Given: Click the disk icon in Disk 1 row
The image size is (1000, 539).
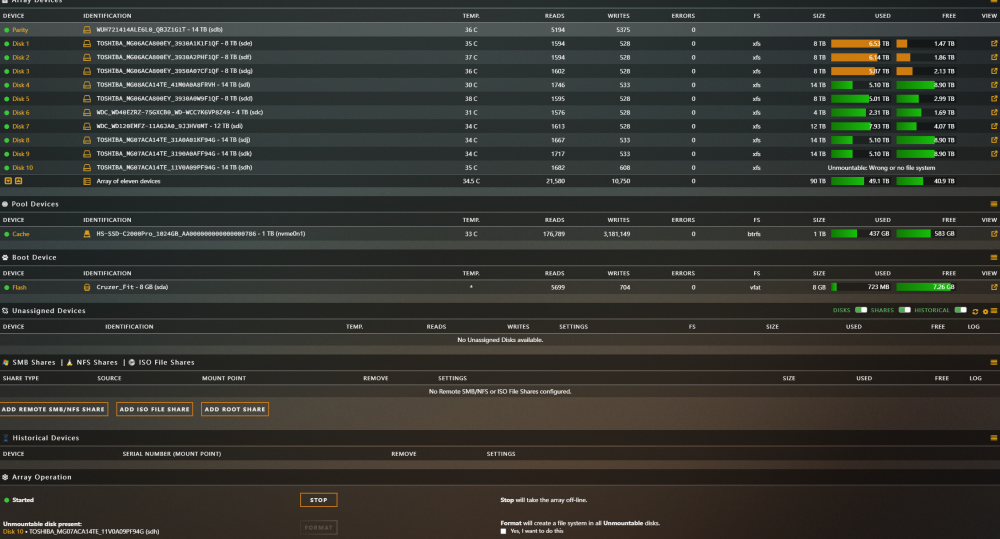Looking at the screenshot, I should coord(87,44).
